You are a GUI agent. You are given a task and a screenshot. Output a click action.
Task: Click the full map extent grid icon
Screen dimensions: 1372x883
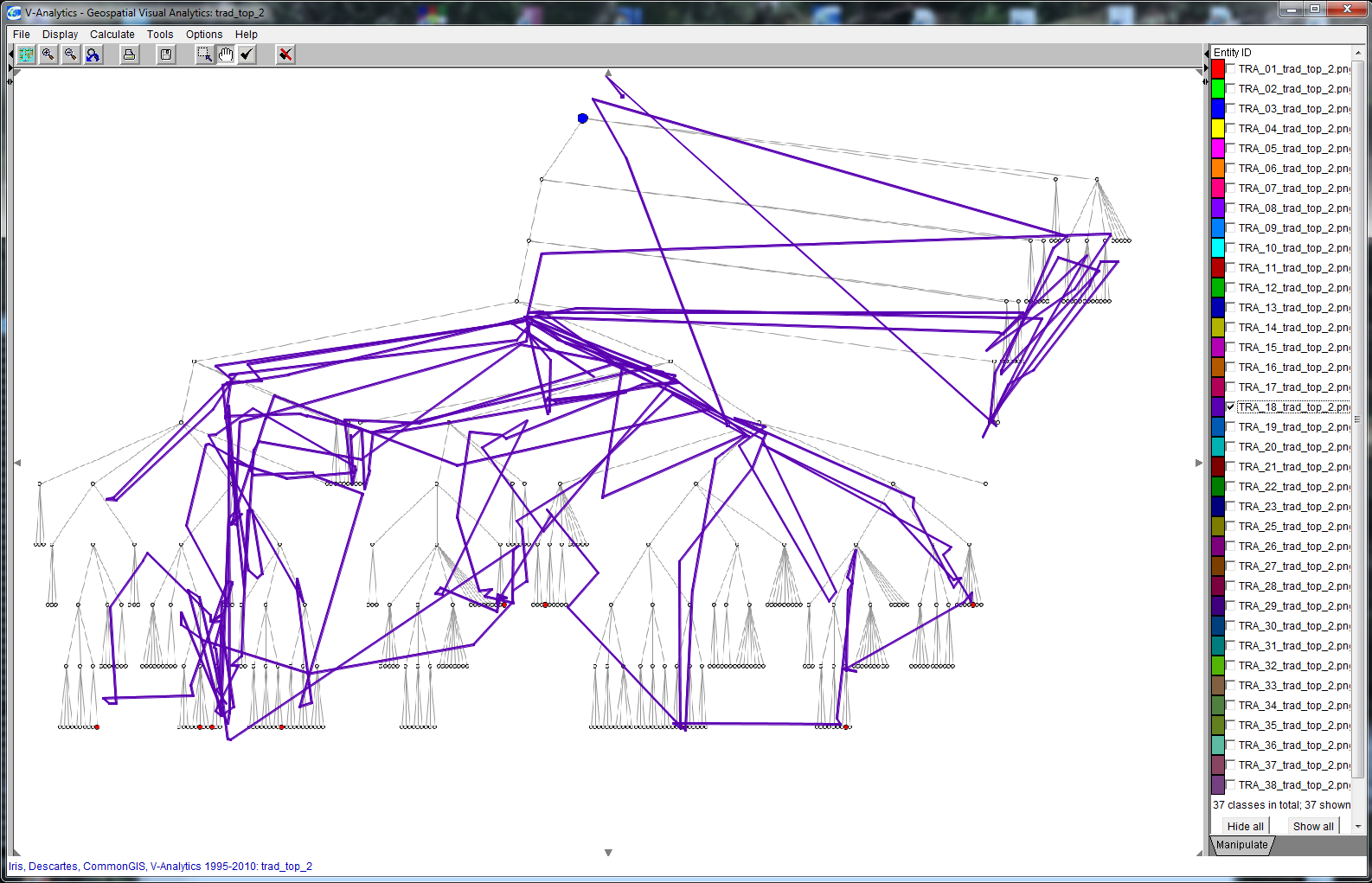[x=26, y=54]
